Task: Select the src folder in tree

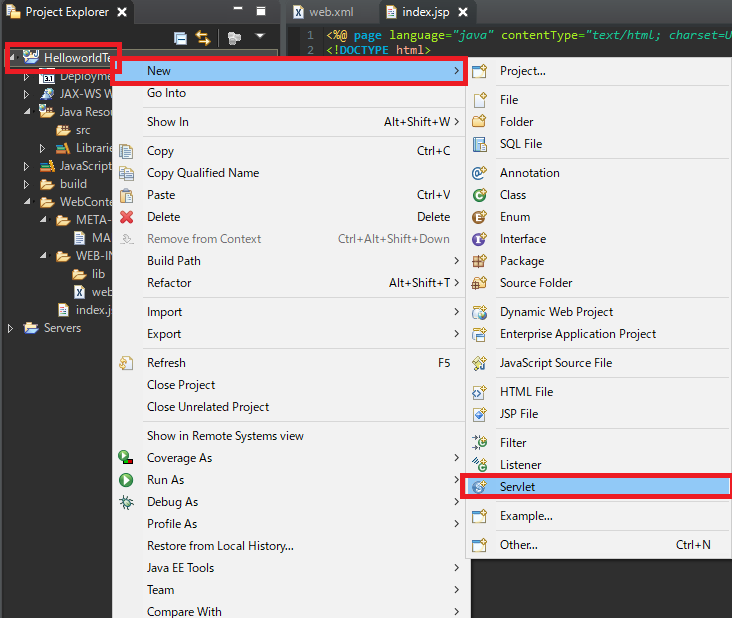Action: point(73,130)
